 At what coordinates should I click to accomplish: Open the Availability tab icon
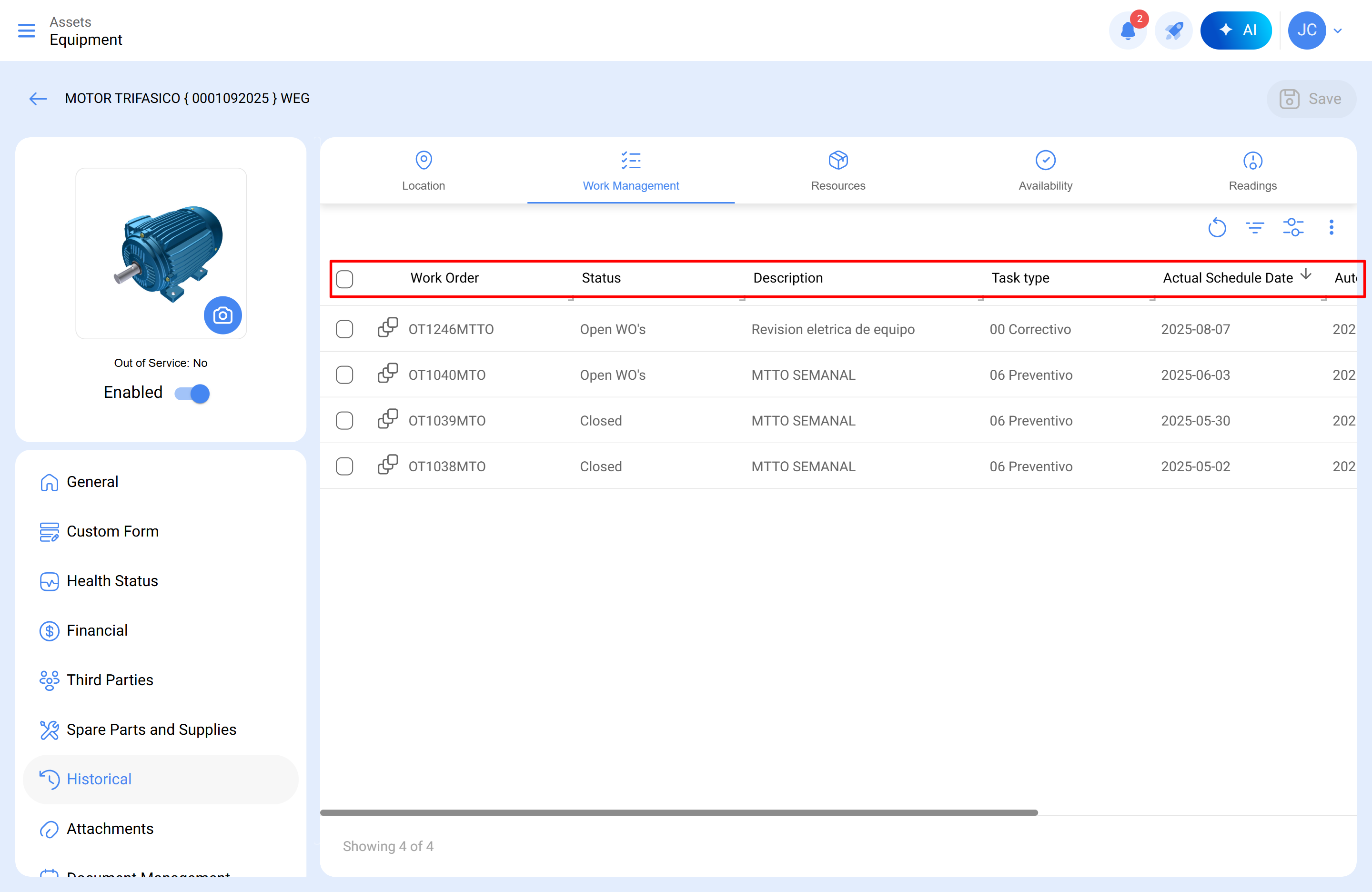(1045, 160)
